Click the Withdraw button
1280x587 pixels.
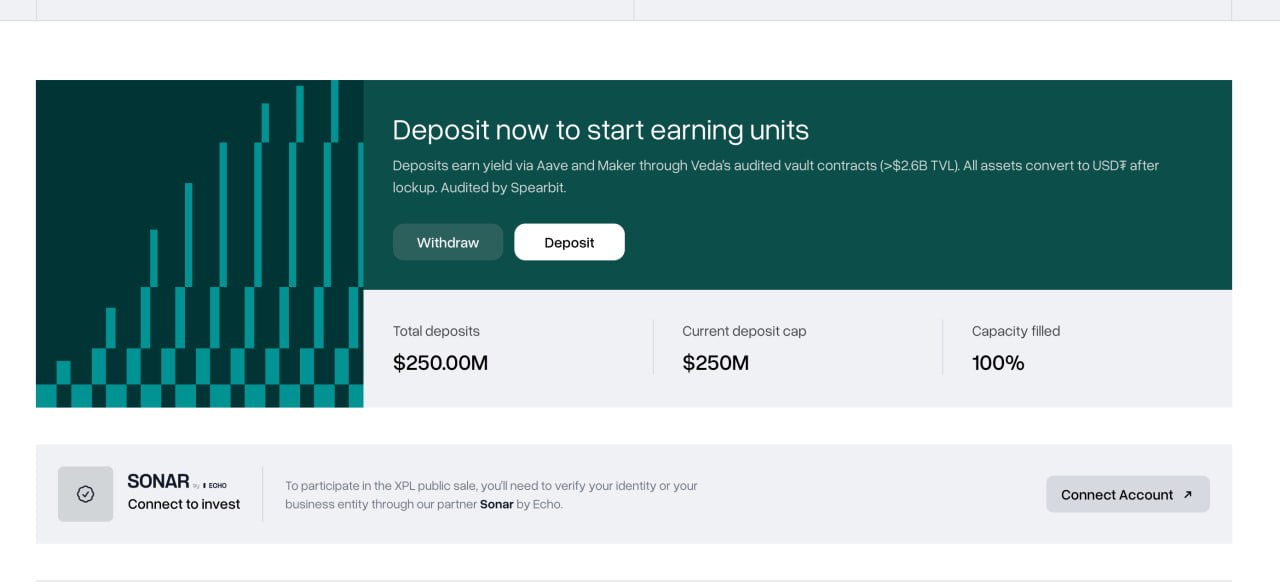click(448, 242)
